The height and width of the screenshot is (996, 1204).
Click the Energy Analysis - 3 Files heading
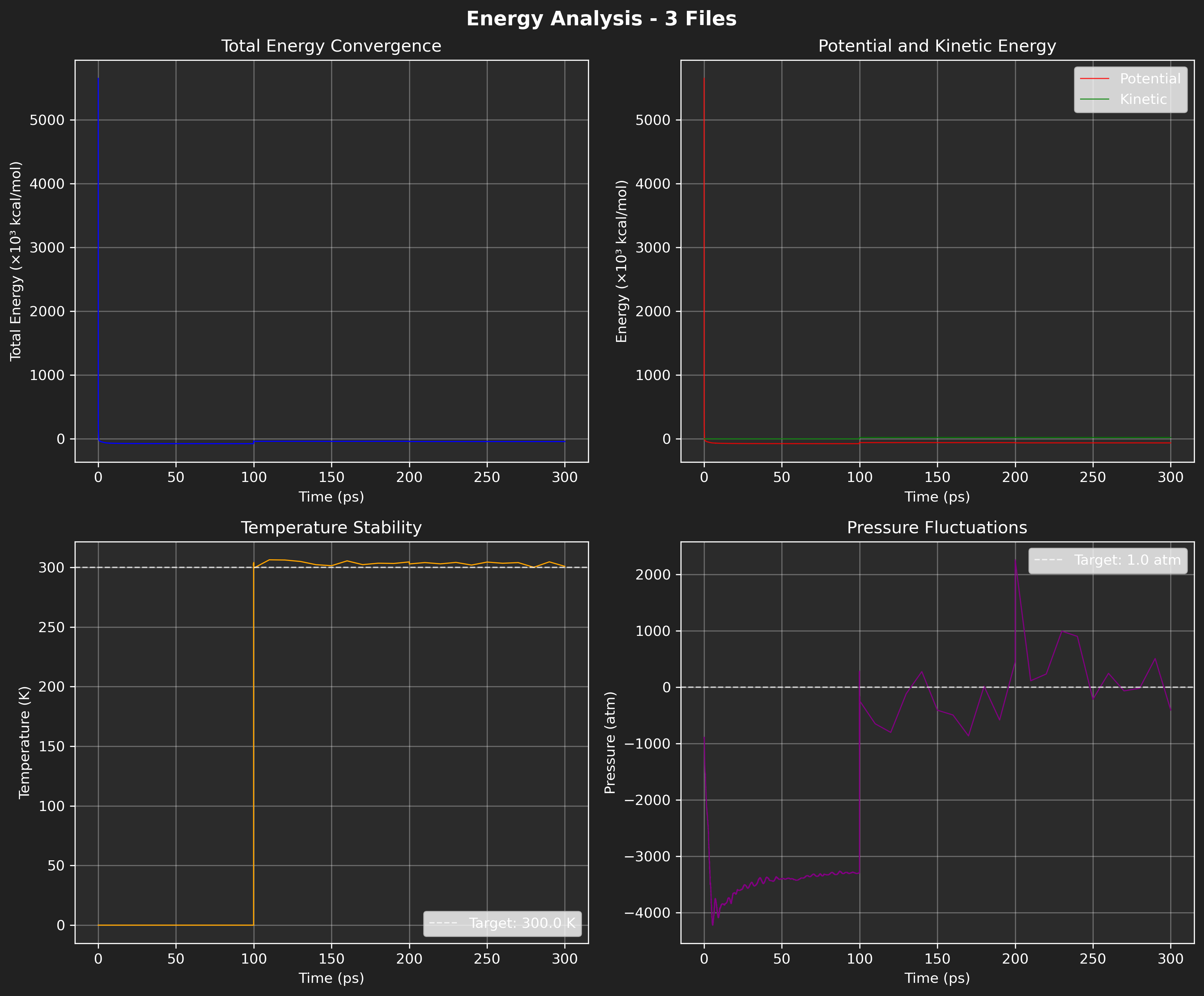pos(602,18)
